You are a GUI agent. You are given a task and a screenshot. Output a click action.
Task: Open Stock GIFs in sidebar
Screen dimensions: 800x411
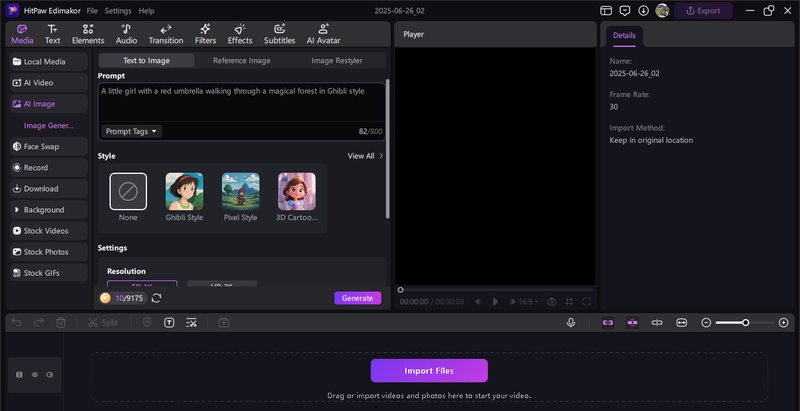pyautogui.click(x=48, y=273)
